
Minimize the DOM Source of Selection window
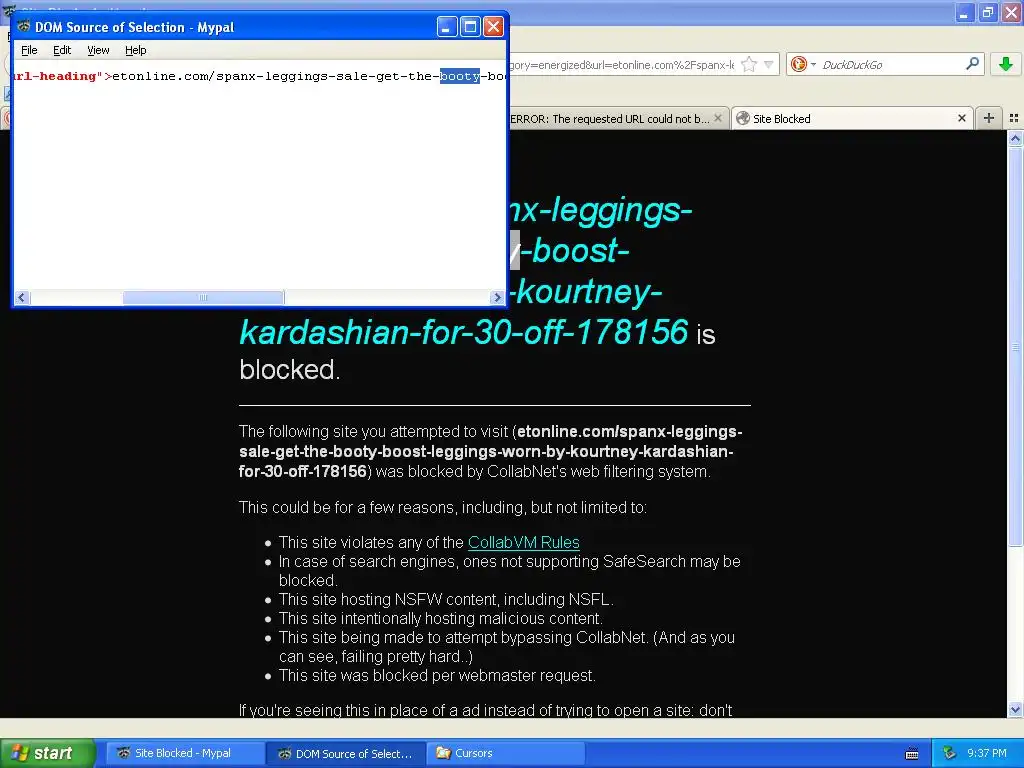point(447,27)
